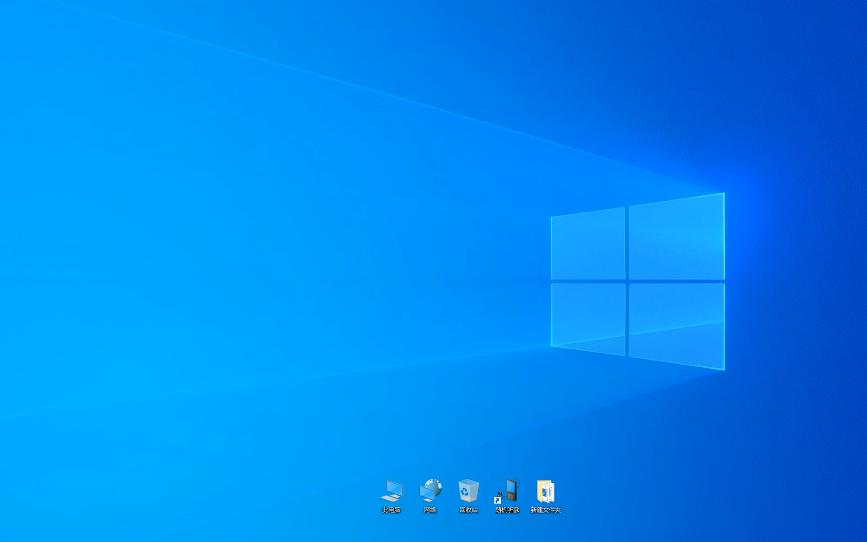Click the upper-right pane of Windows logo wallpaper
The height and width of the screenshot is (542, 867).
[677, 237]
